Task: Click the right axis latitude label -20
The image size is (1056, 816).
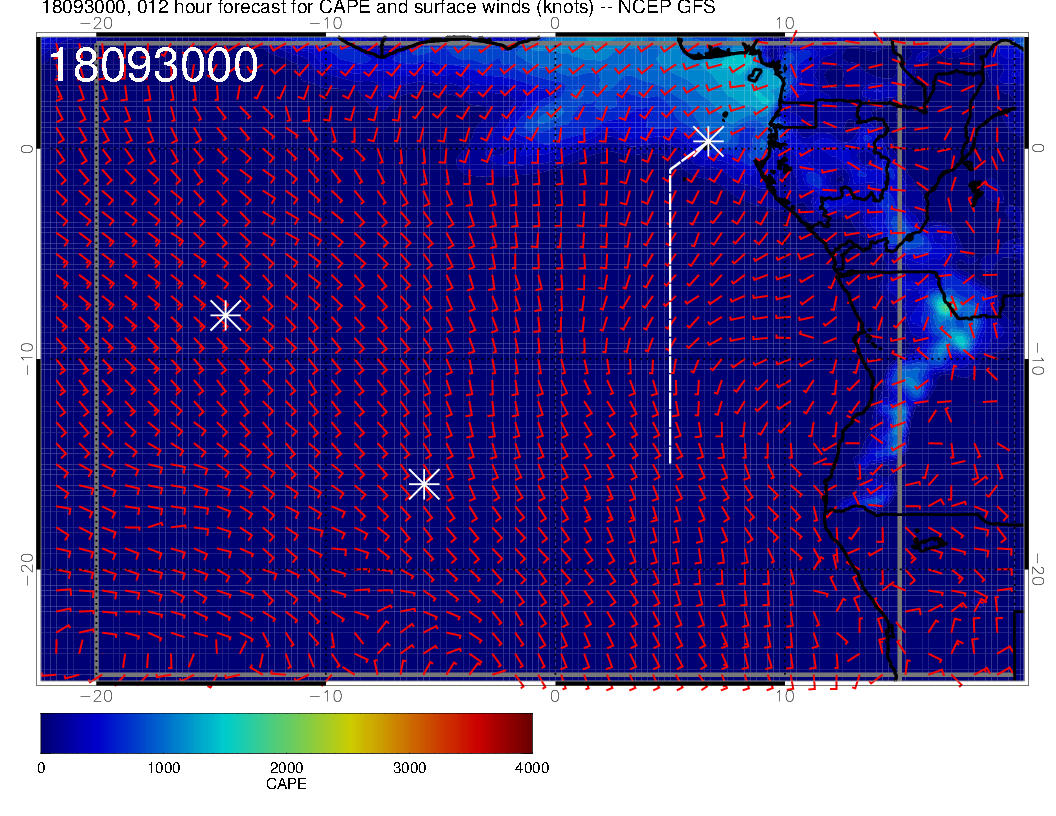Action: (x=1038, y=570)
